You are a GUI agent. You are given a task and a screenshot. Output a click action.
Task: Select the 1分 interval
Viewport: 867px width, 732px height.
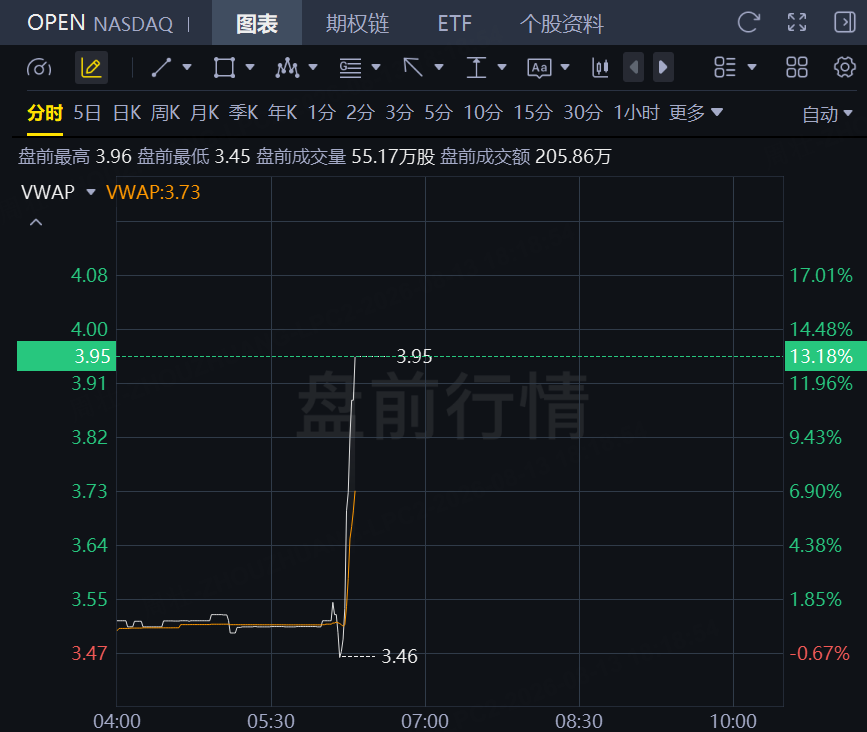tap(322, 113)
